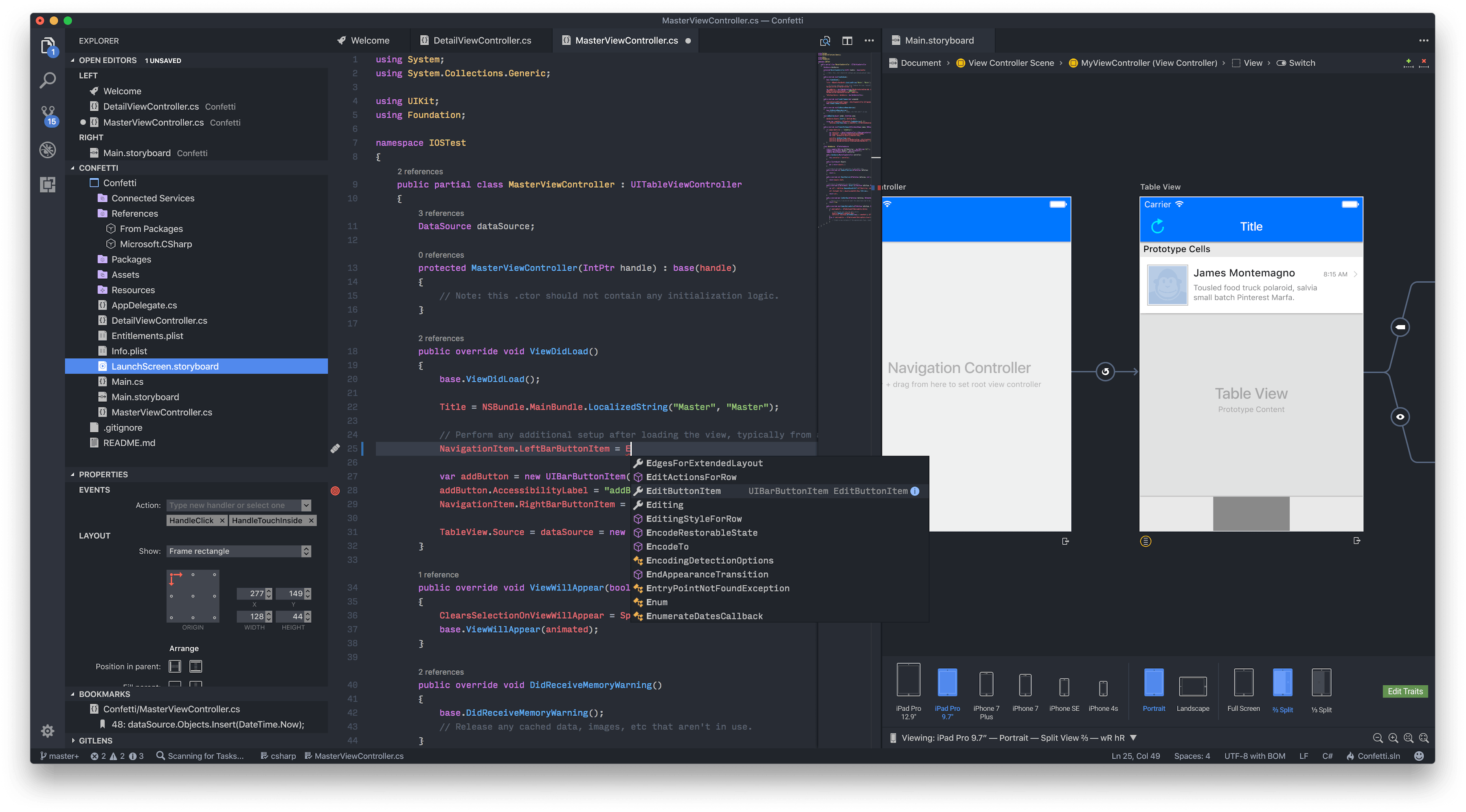Click the zoom in magnifier icon

1393,738
